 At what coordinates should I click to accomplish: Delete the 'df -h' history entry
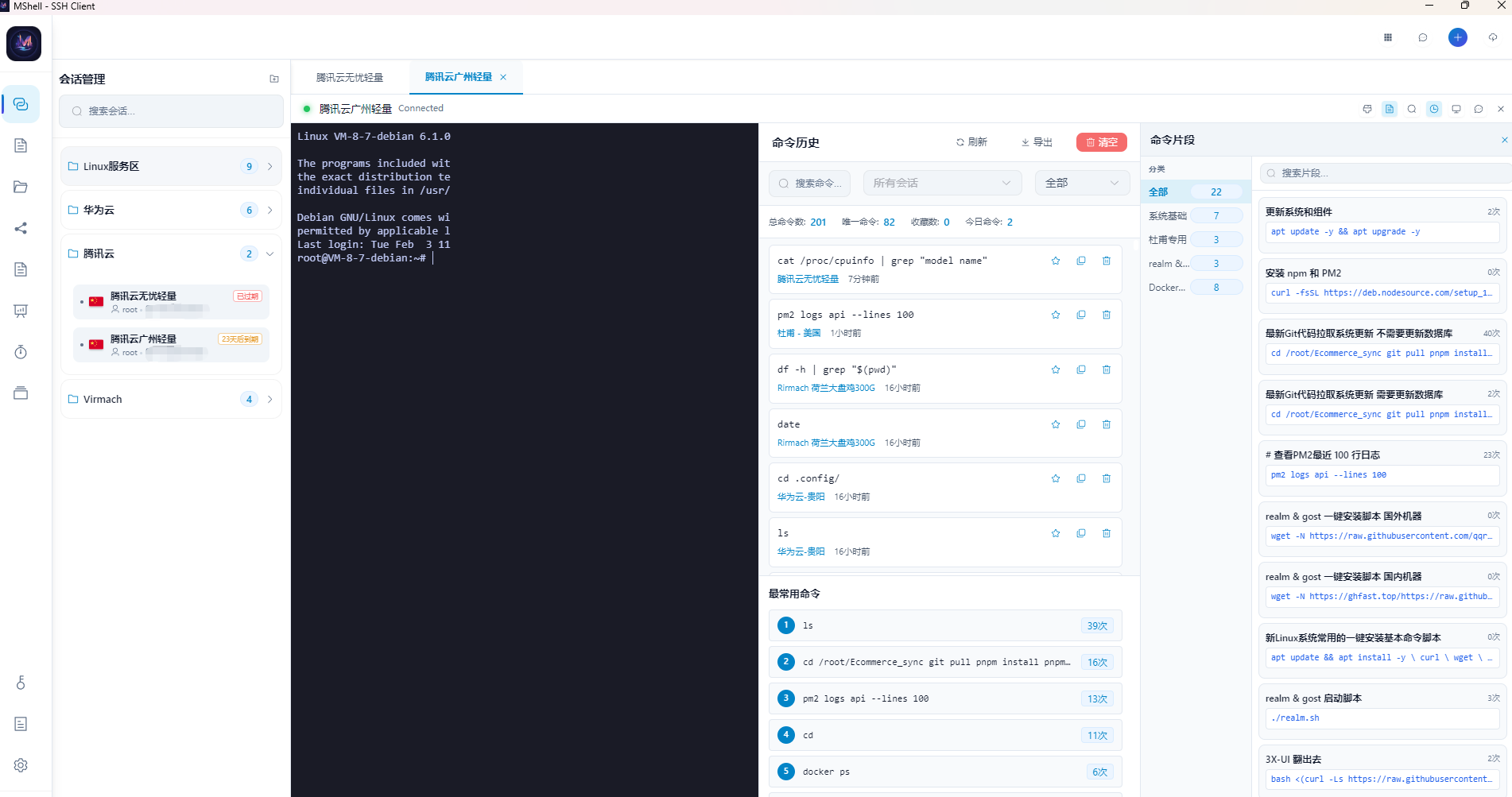1106,369
